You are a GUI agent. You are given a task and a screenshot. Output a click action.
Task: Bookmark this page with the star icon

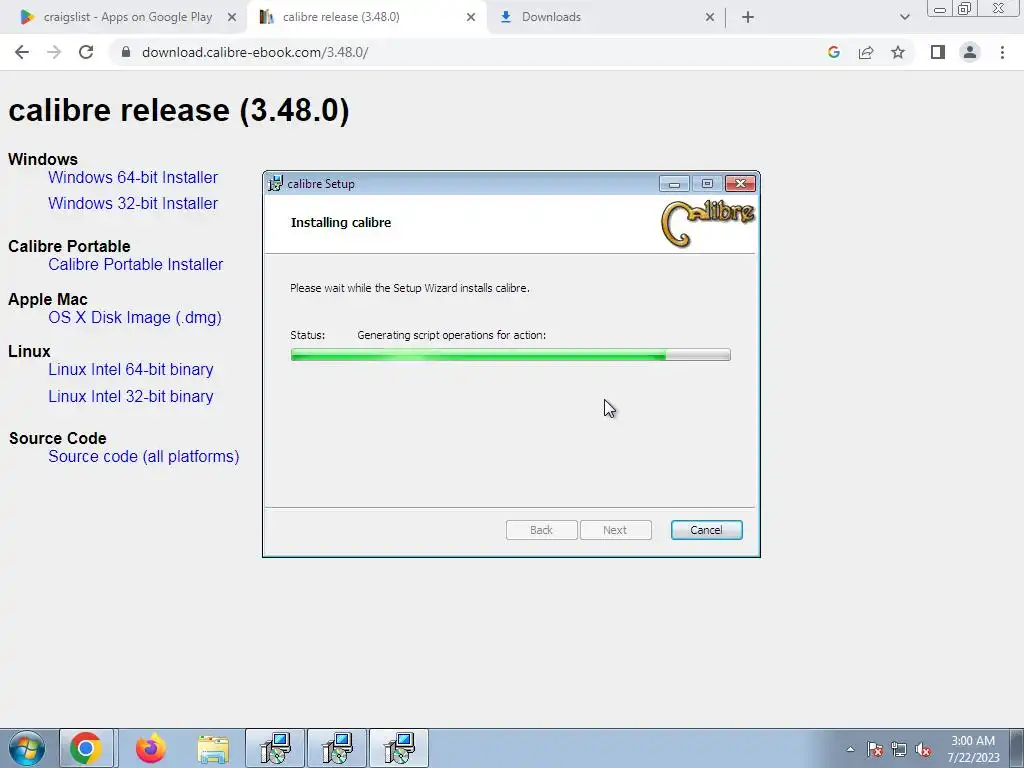coord(898,52)
